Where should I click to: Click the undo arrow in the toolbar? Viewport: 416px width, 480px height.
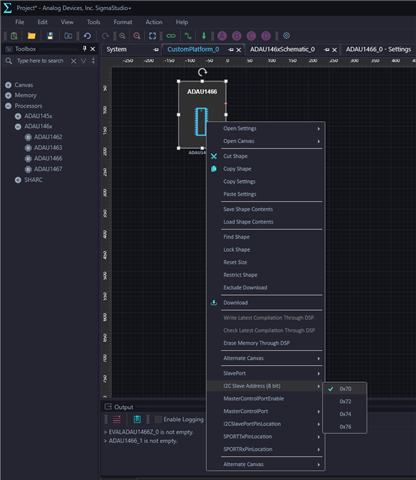tap(87, 36)
